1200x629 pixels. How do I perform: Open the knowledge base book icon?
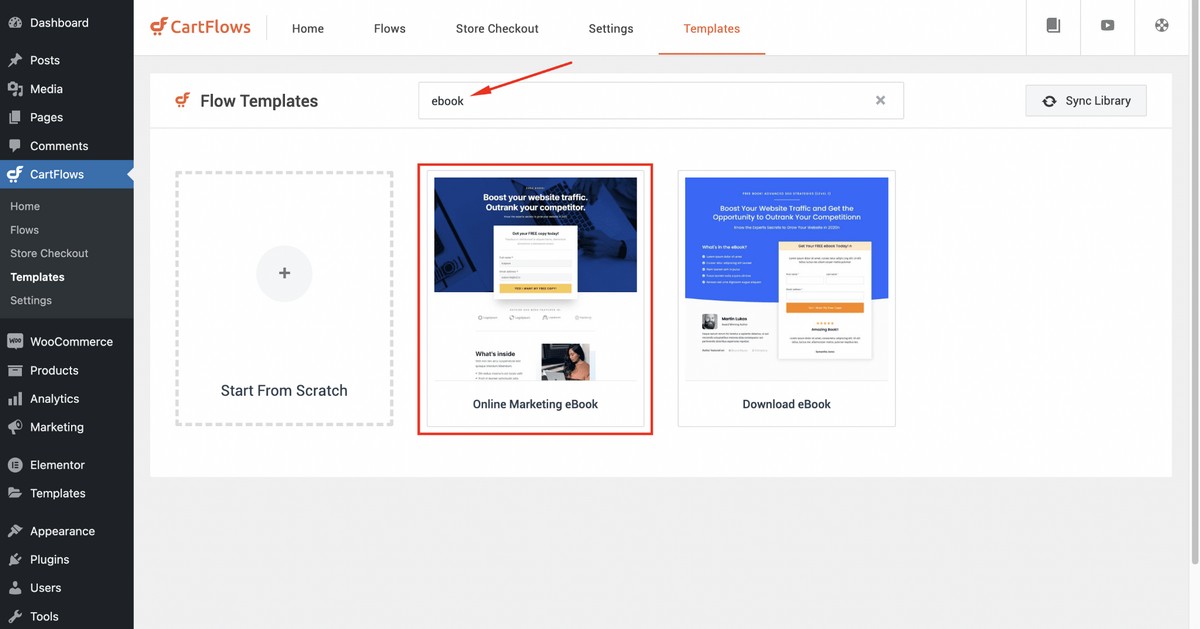click(1053, 26)
